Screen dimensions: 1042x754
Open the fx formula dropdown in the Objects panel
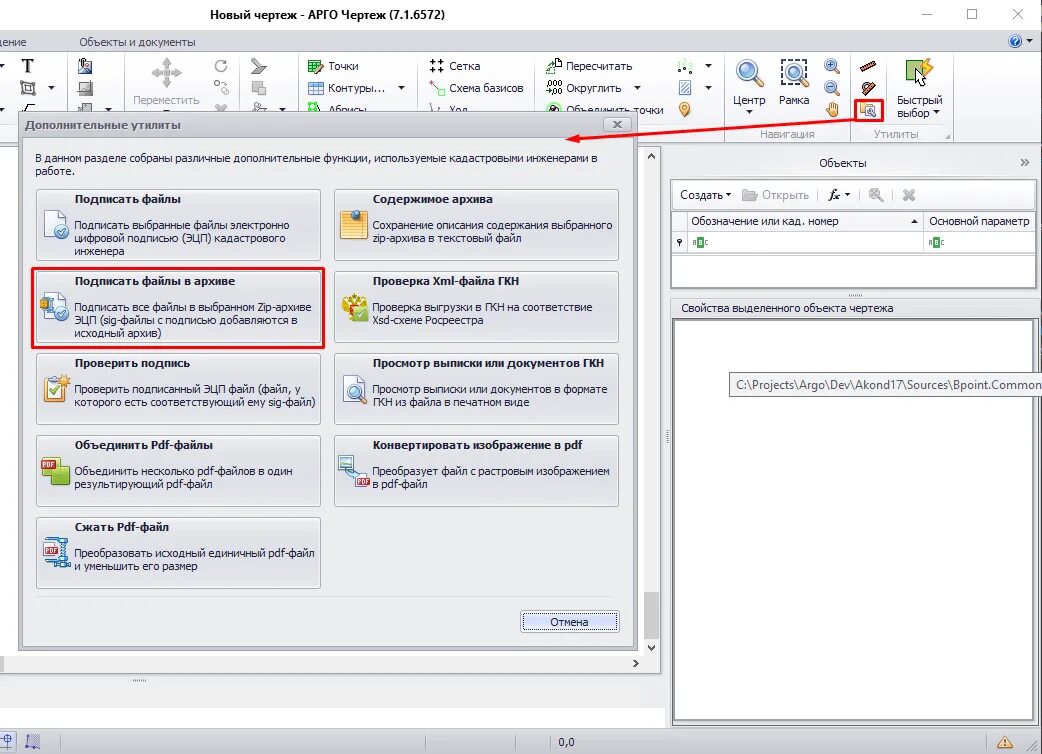(839, 195)
